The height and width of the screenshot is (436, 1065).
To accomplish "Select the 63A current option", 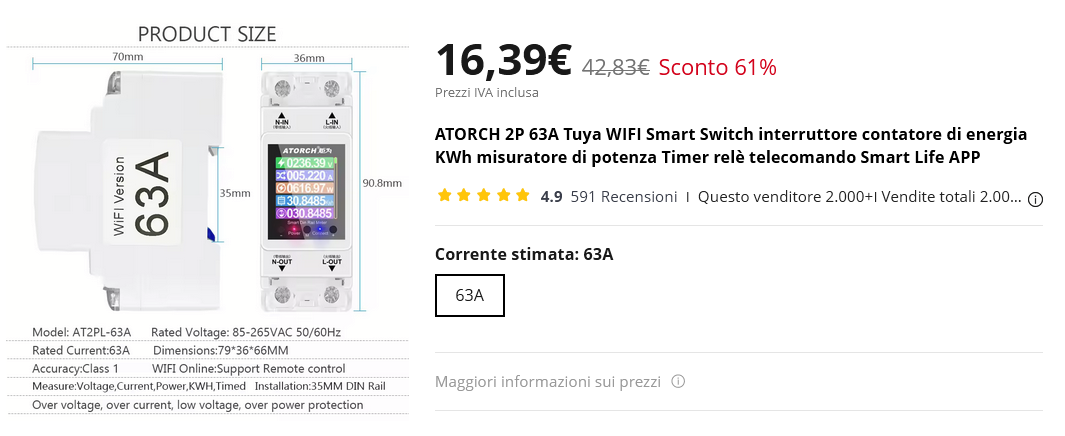I will (x=470, y=295).
